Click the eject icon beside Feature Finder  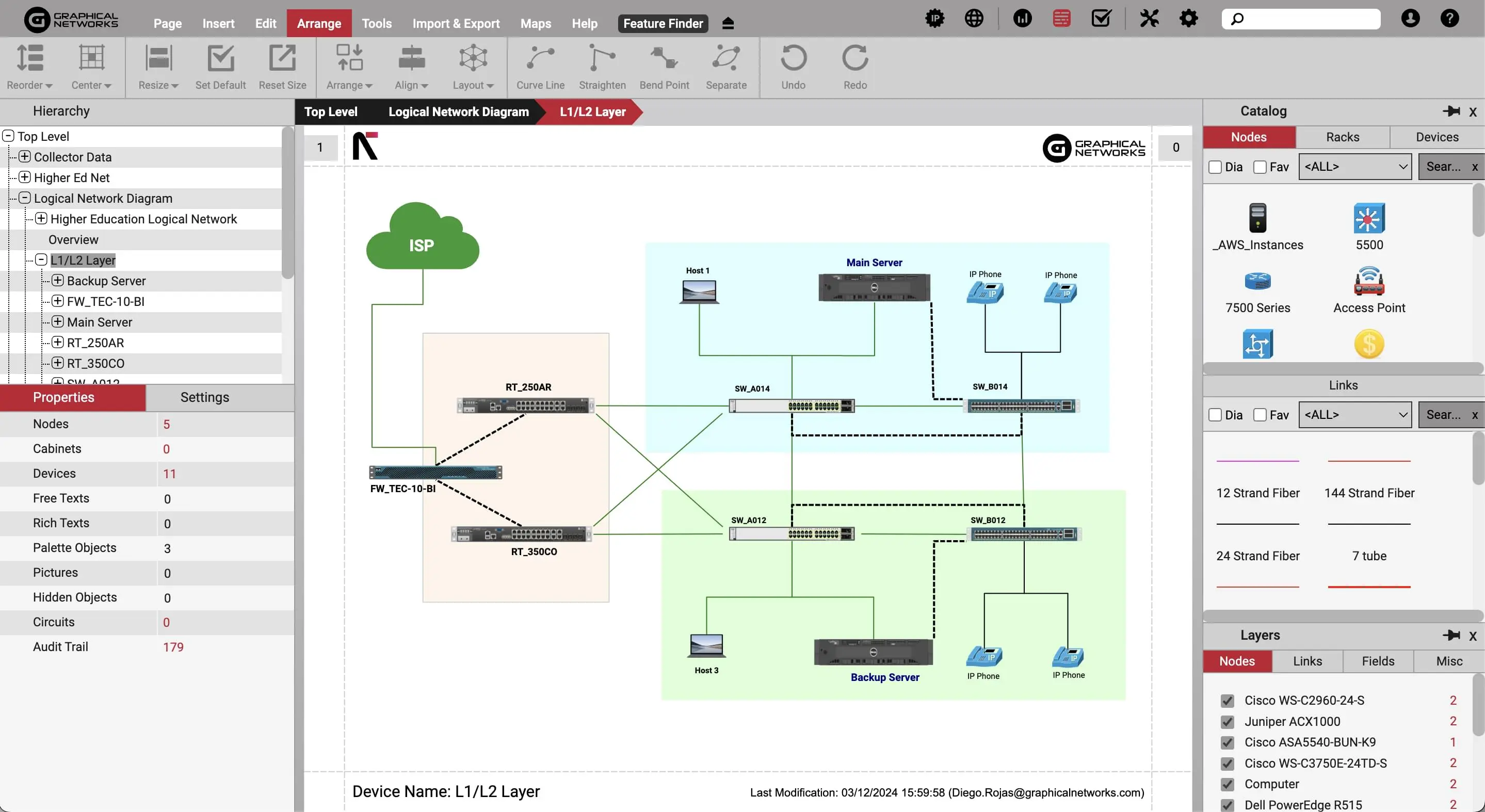coord(728,24)
